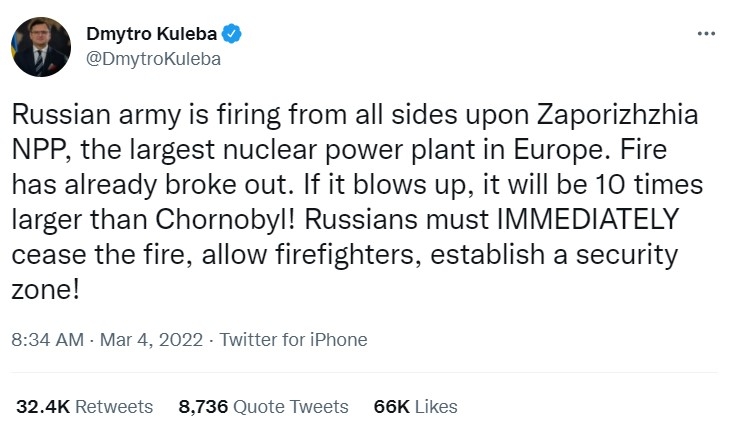Open the Twitter for iPhone source link
This screenshot has height=436, width=739.
(x=293, y=340)
